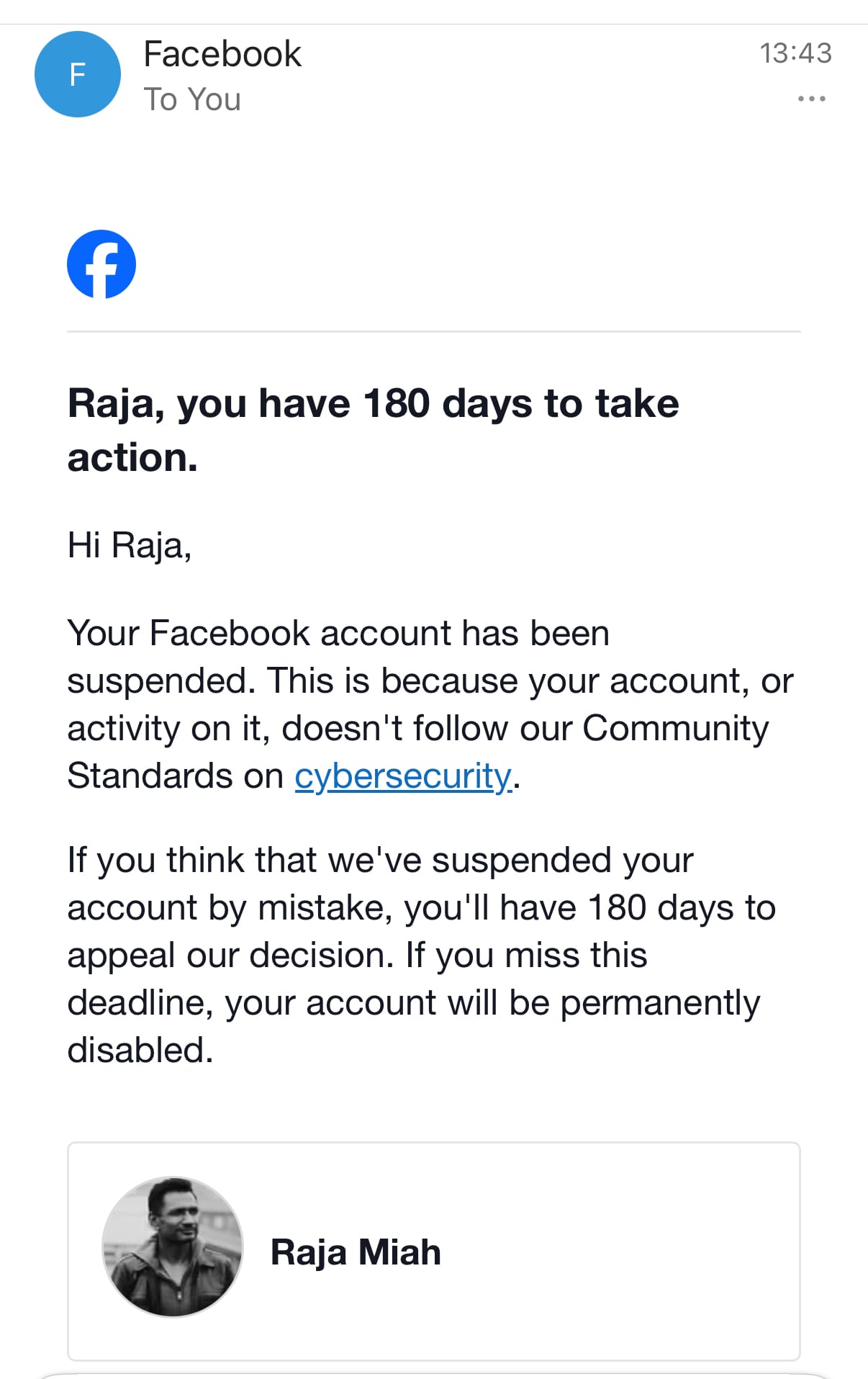Click the 13:43 timestamp
868x1379 pixels.
point(795,53)
